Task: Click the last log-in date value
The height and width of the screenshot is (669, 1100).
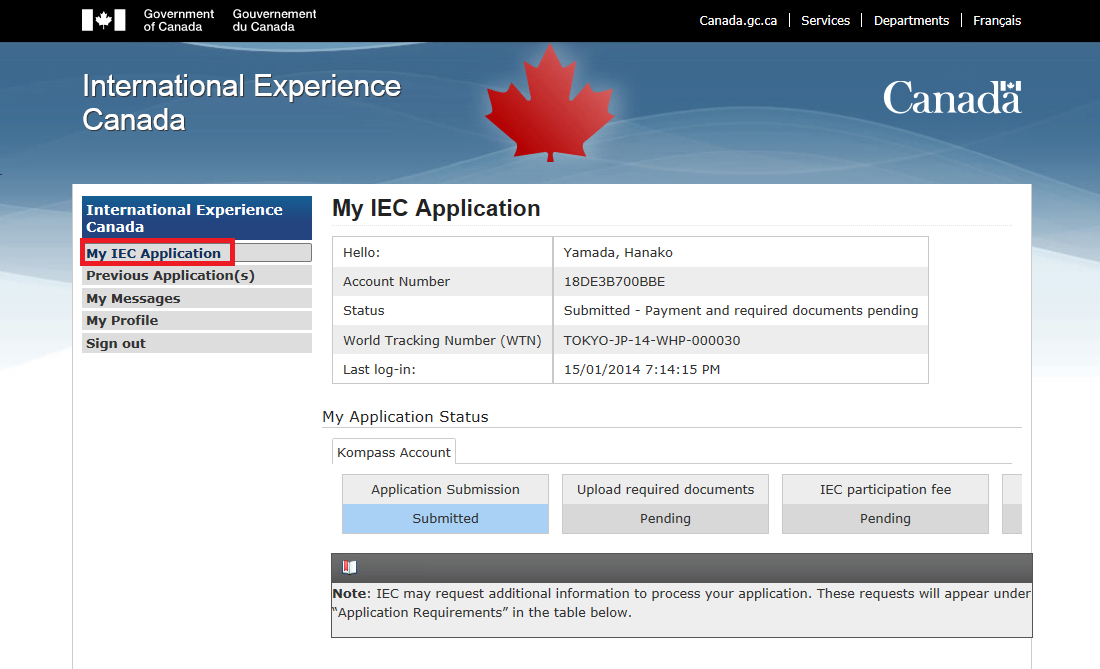Action: click(642, 370)
